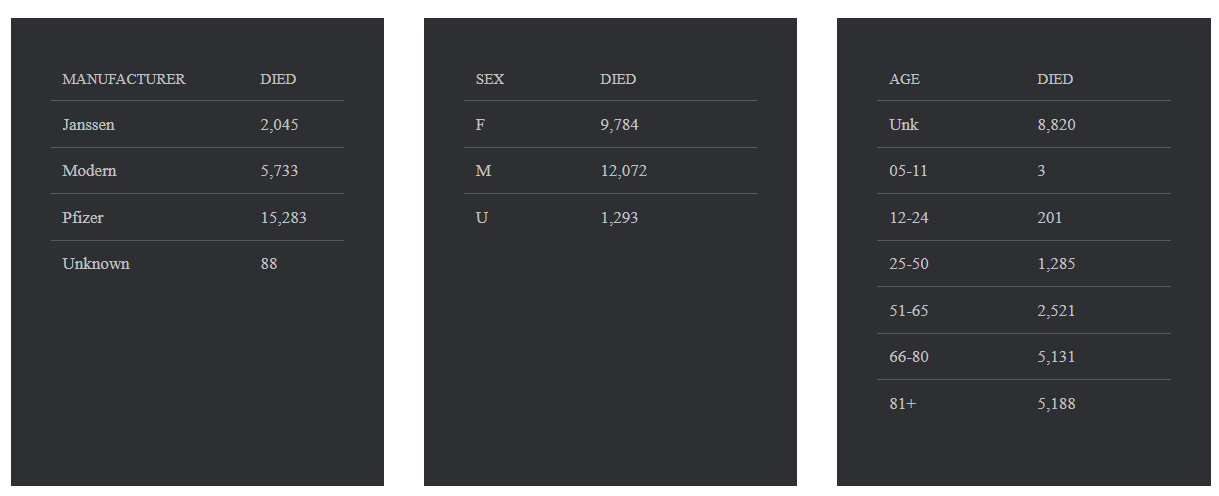Click DIED header in the manufacturer table
Image resolution: width=1219 pixels, height=496 pixels.
pyautogui.click(x=278, y=79)
